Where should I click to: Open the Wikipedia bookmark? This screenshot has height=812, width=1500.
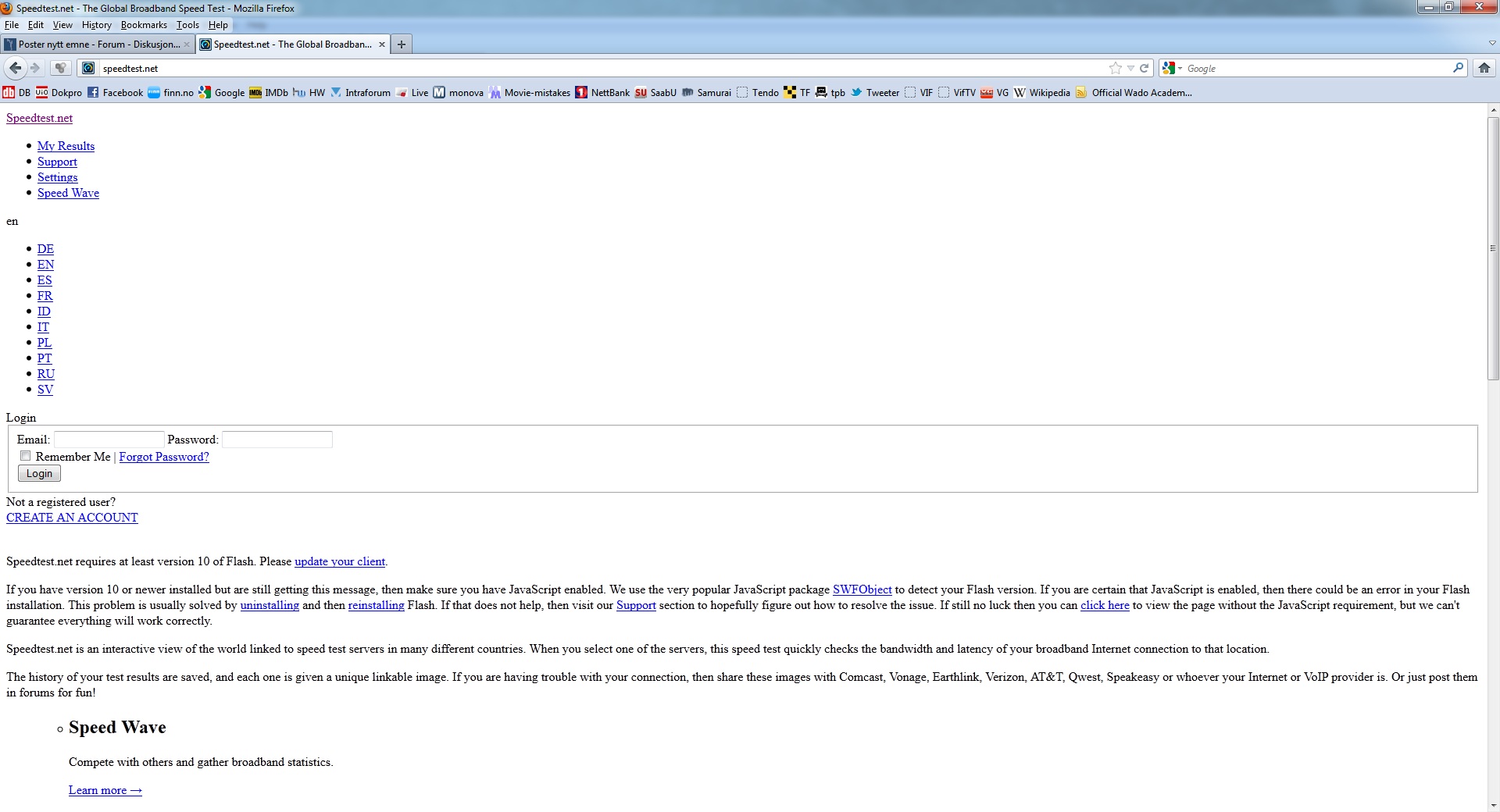pyautogui.click(x=1042, y=92)
